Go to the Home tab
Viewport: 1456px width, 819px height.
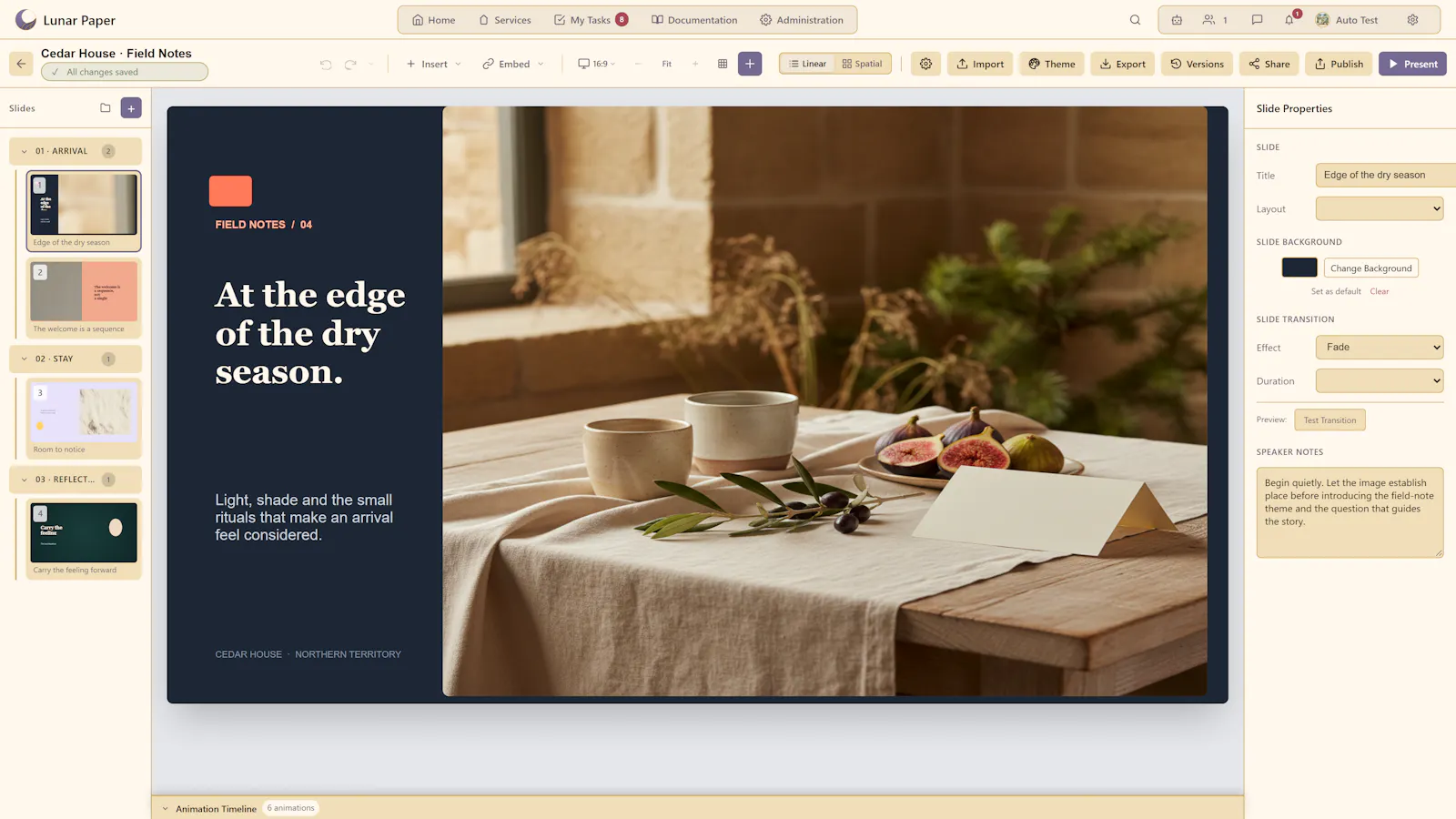pos(433,20)
